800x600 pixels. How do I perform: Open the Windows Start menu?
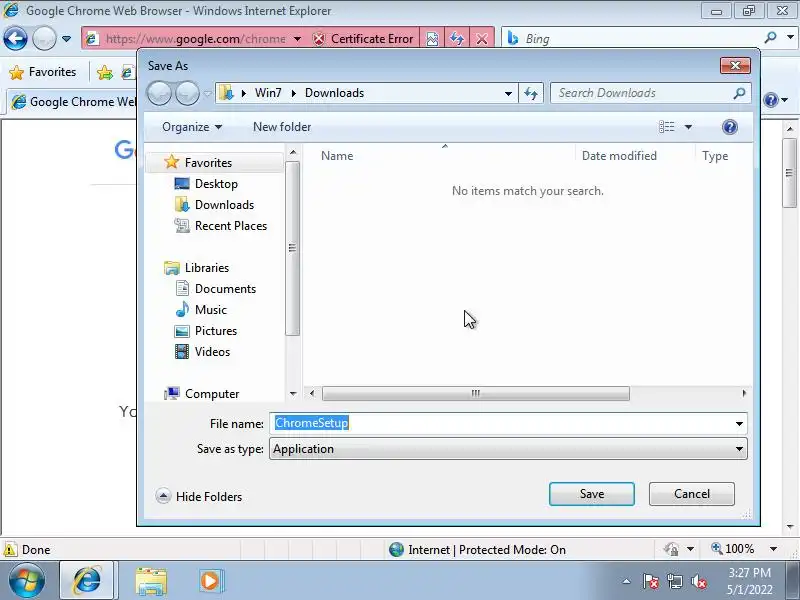(27, 580)
